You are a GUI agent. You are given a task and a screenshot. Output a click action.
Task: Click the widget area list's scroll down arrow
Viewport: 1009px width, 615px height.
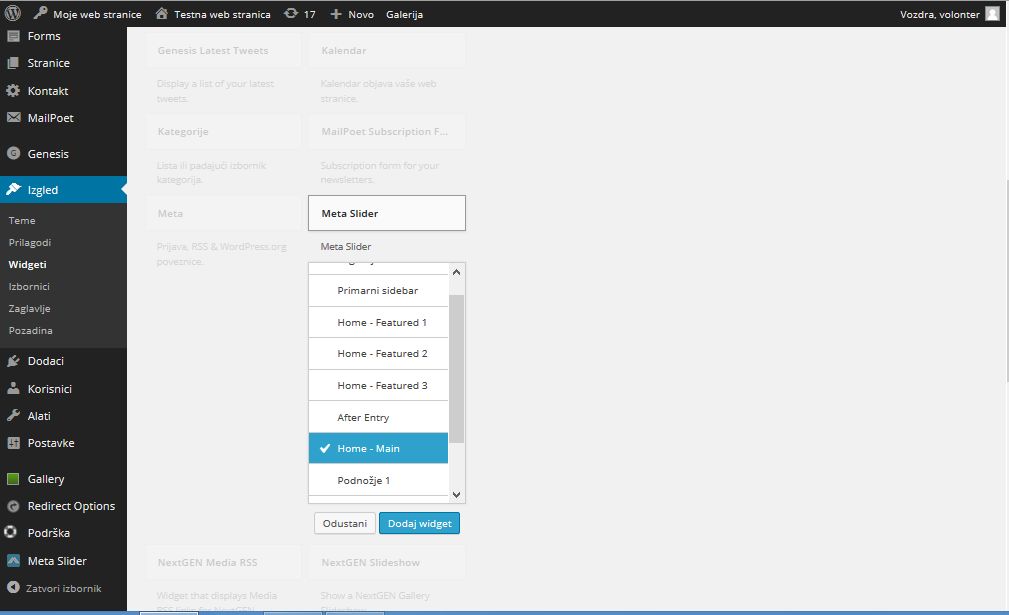pyautogui.click(x=456, y=495)
